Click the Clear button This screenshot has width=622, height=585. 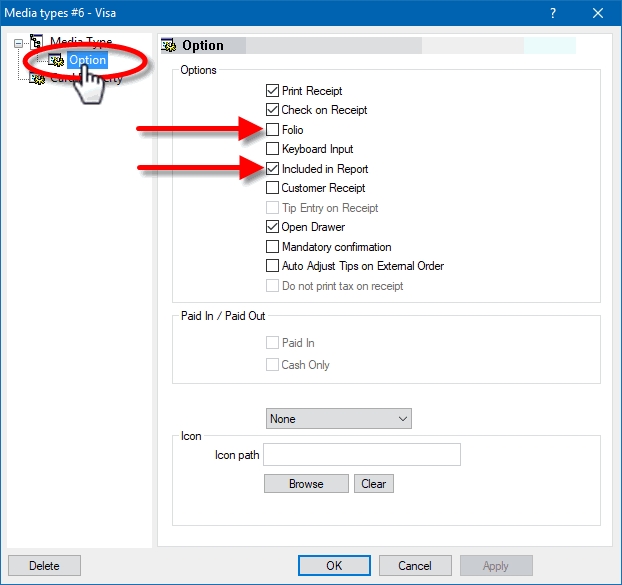pos(373,484)
